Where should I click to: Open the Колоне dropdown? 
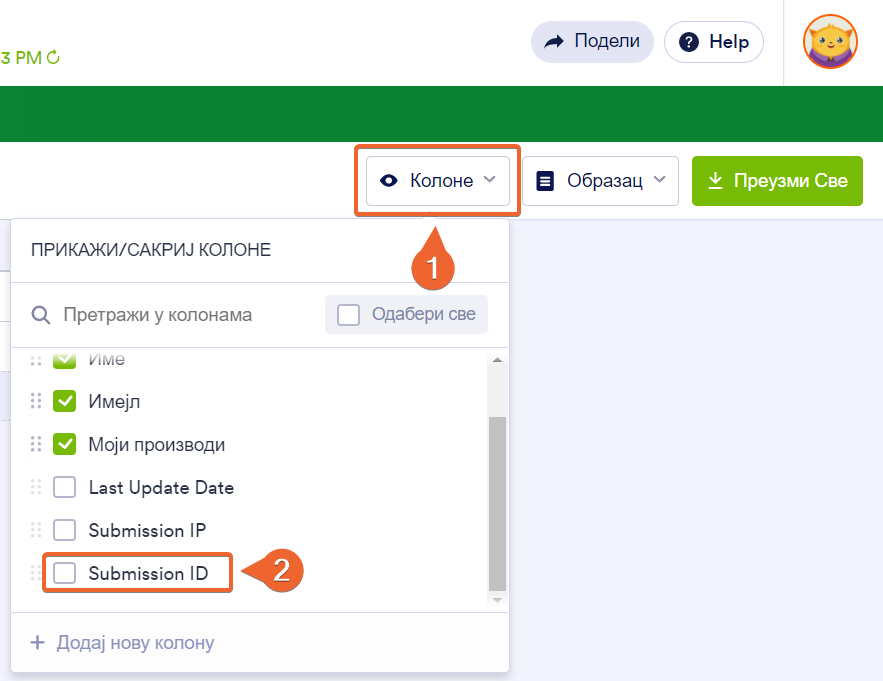438,181
